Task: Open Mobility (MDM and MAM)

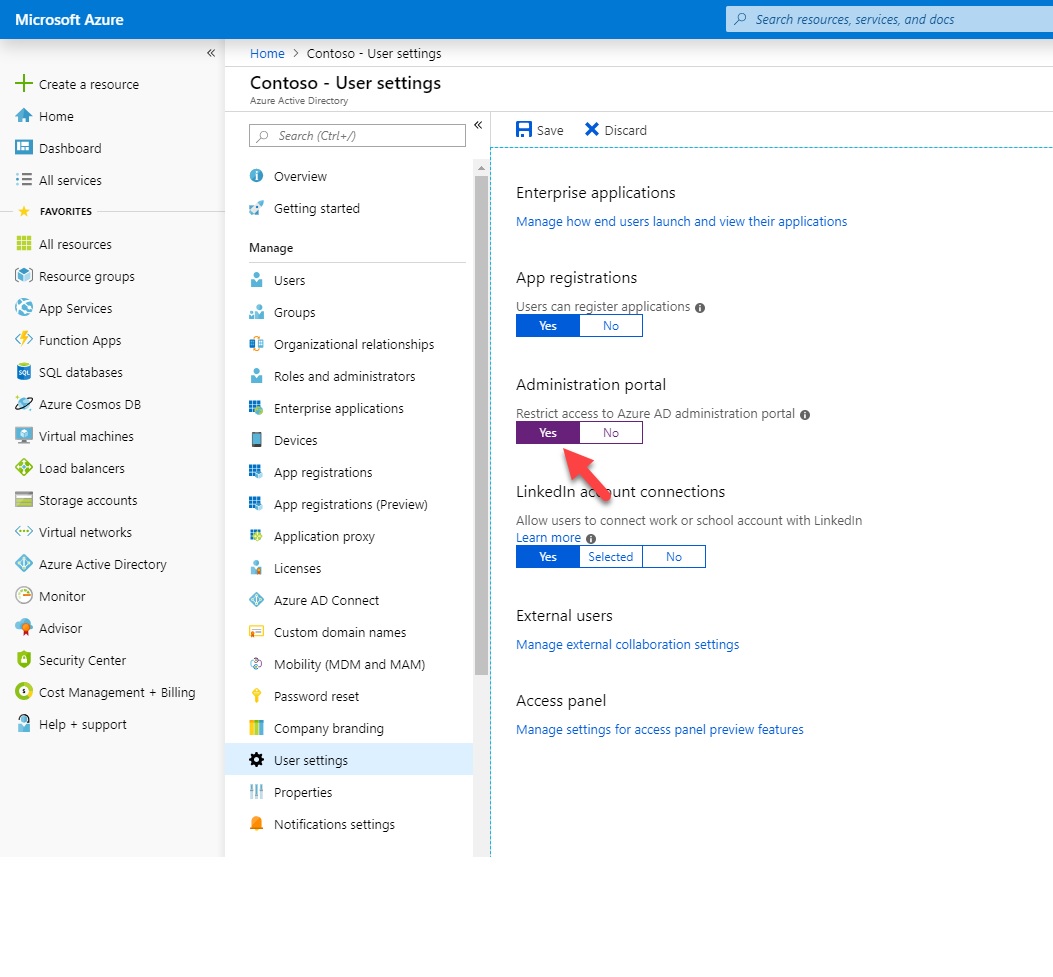Action: click(349, 664)
